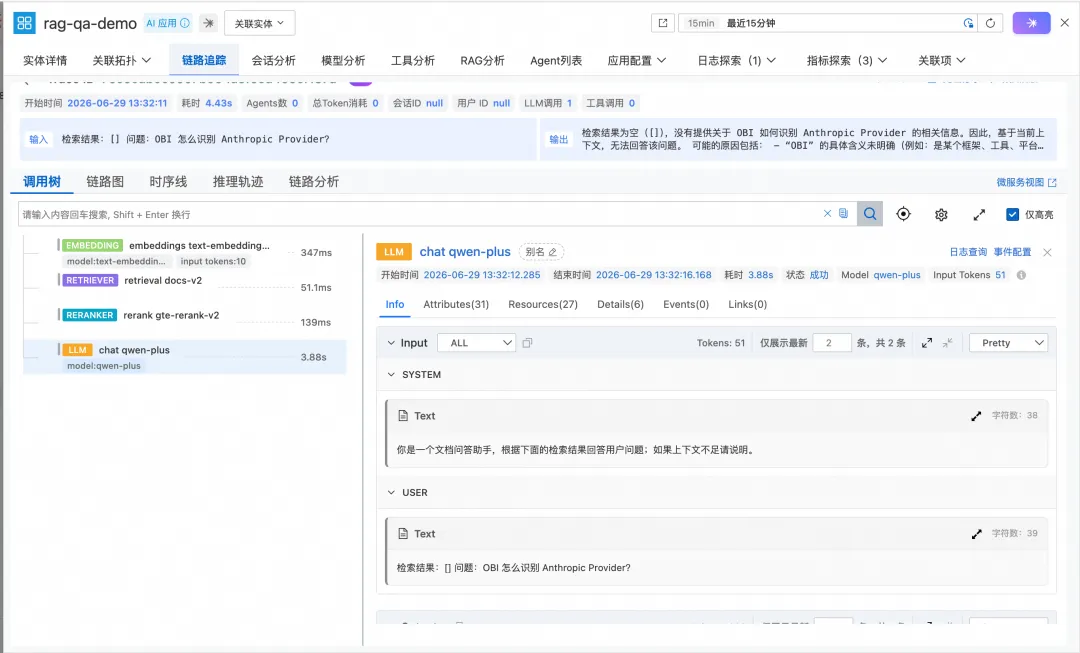Open the Details(6) tab
This screenshot has height=653, width=1080.
click(620, 304)
